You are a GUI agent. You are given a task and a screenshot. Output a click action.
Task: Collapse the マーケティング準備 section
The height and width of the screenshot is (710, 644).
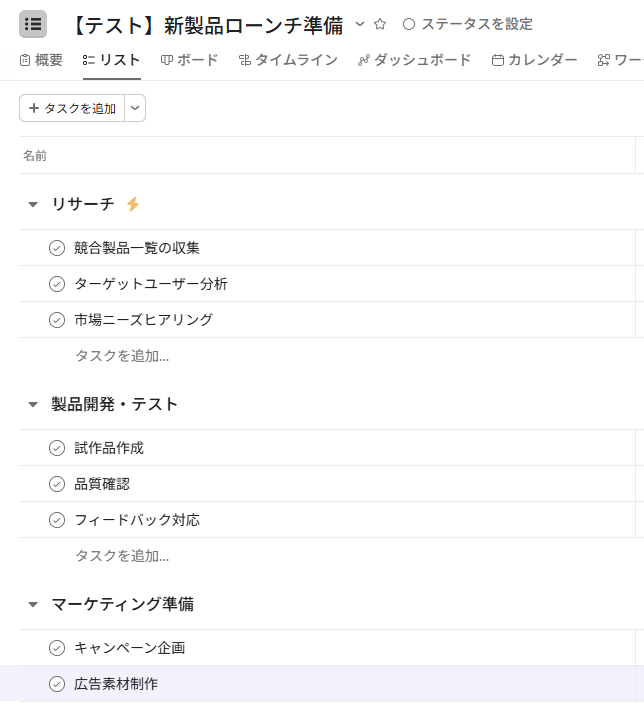pyautogui.click(x=33, y=604)
